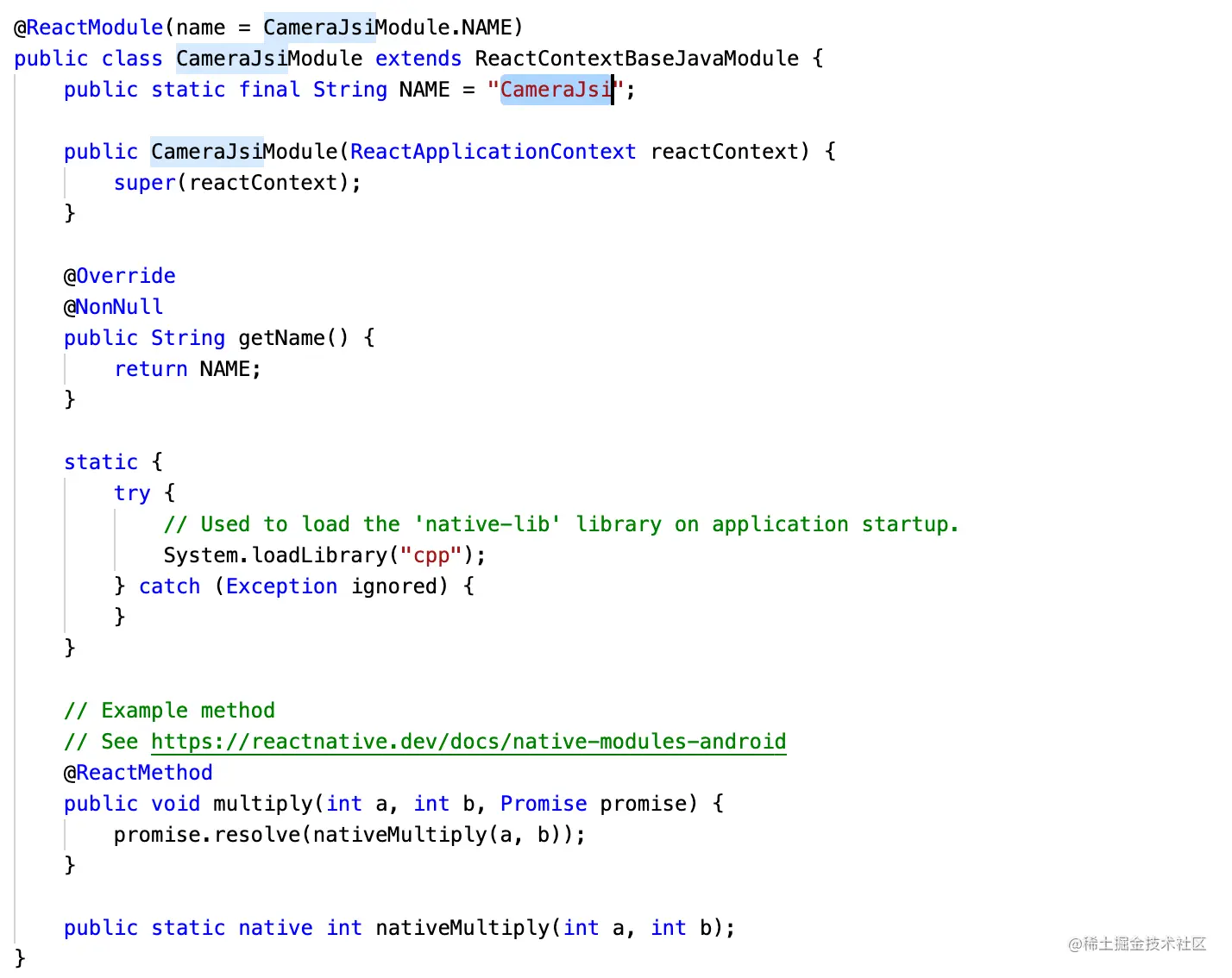Click the extends keyword
This screenshot has width=1232, height=978.
[x=418, y=59]
